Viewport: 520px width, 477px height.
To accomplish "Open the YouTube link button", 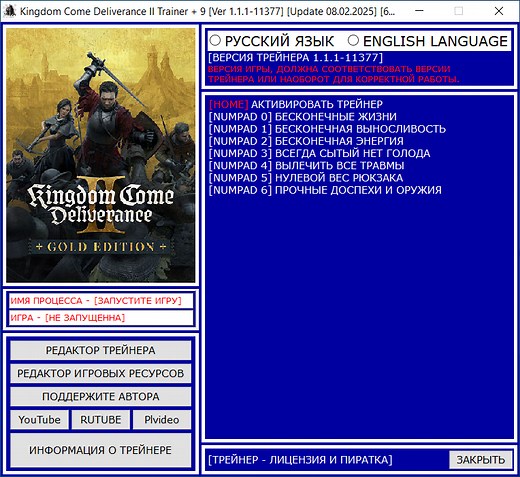I will (x=39, y=419).
